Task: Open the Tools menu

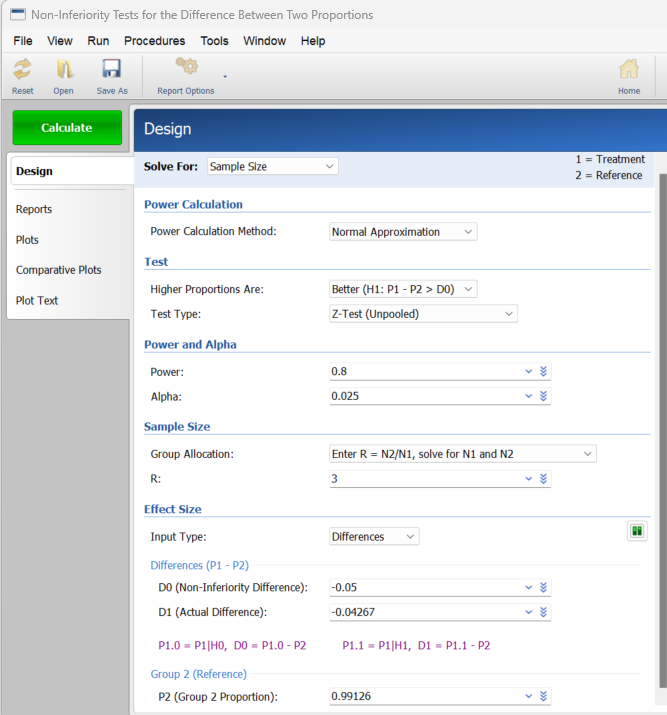Action: point(214,41)
